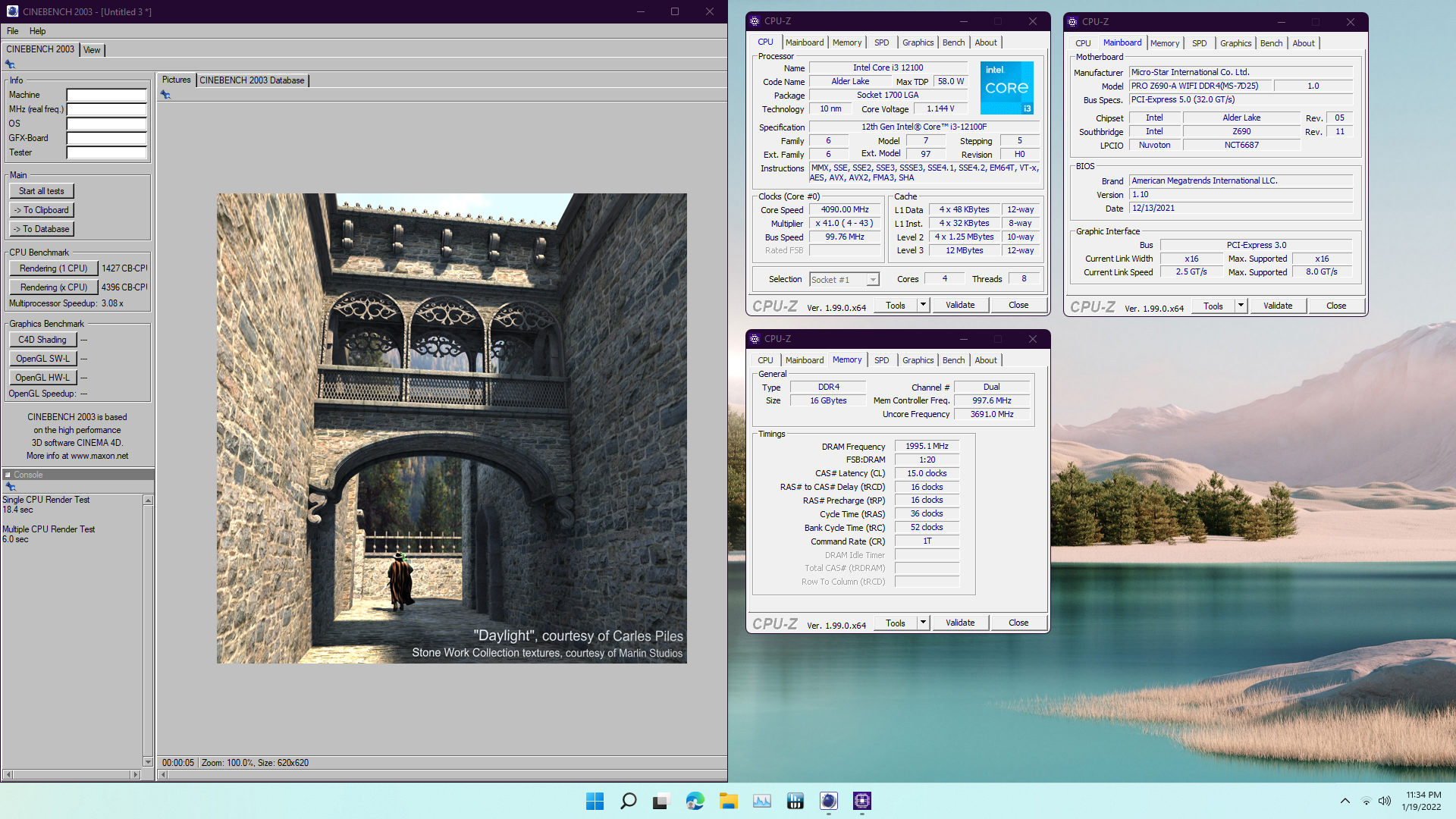Click the Tester input field
Viewport: 1456px width, 819px height.
106,152
